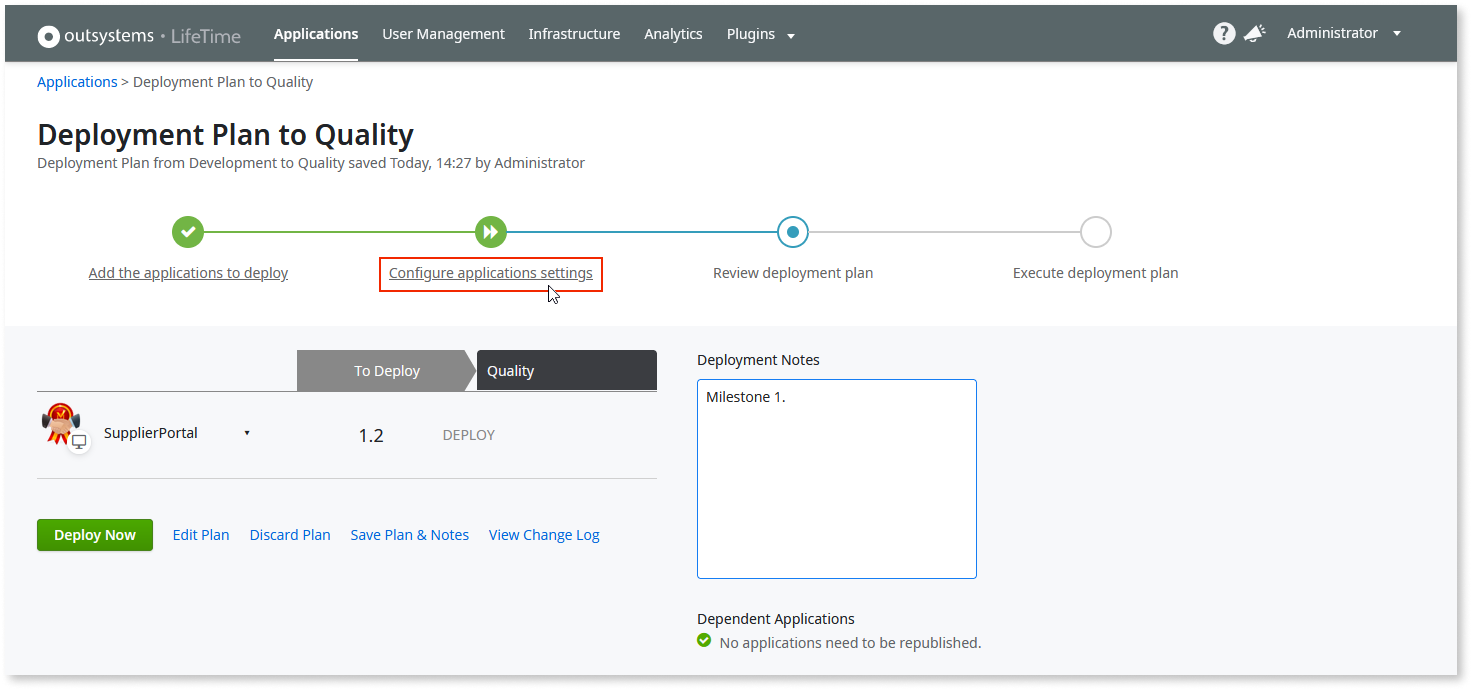Switch to the Applications navigation tab
The image size is (1472, 690).
click(x=316, y=33)
